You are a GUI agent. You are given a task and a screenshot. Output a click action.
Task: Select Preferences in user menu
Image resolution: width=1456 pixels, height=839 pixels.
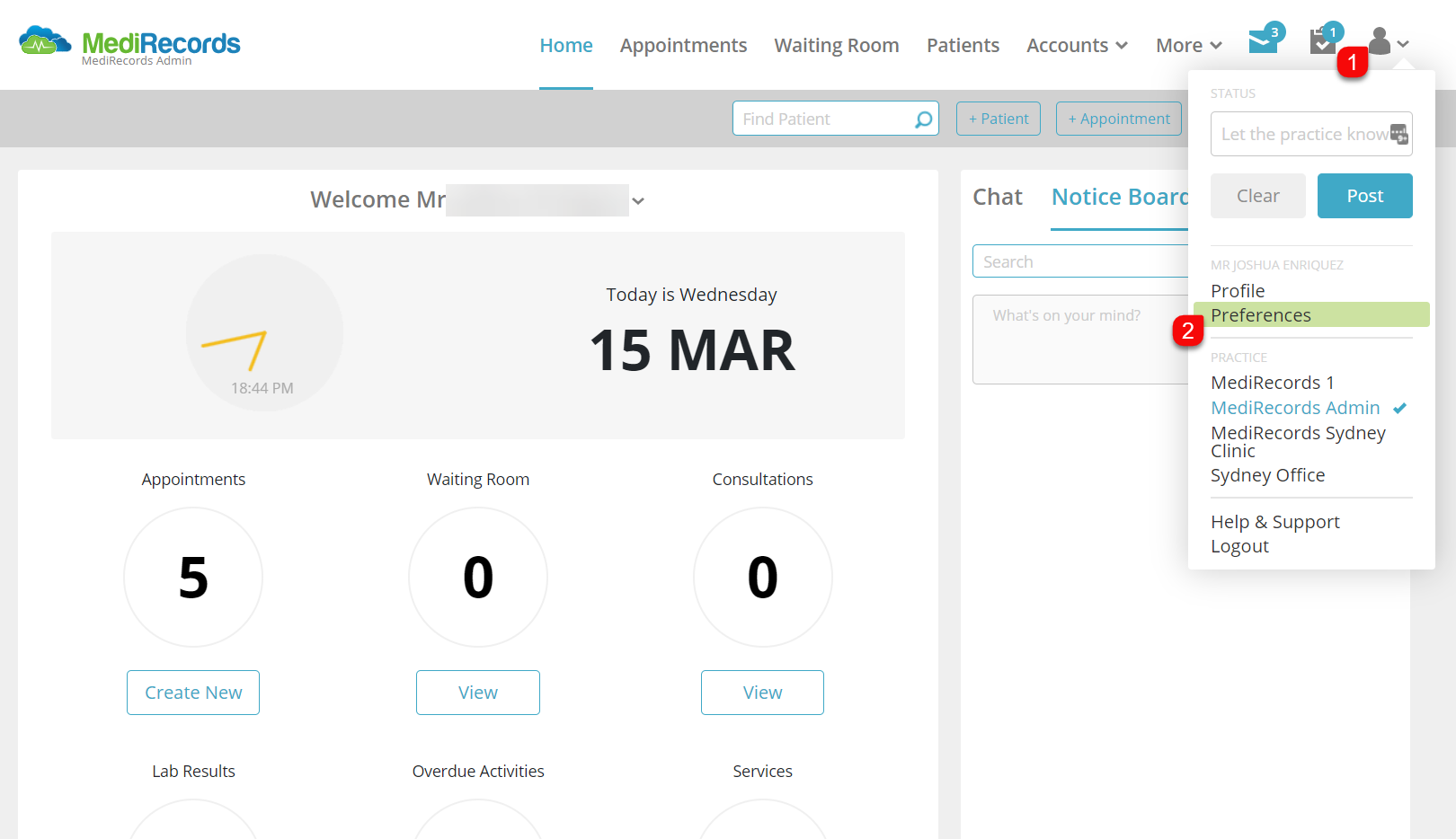pyautogui.click(x=1311, y=315)
